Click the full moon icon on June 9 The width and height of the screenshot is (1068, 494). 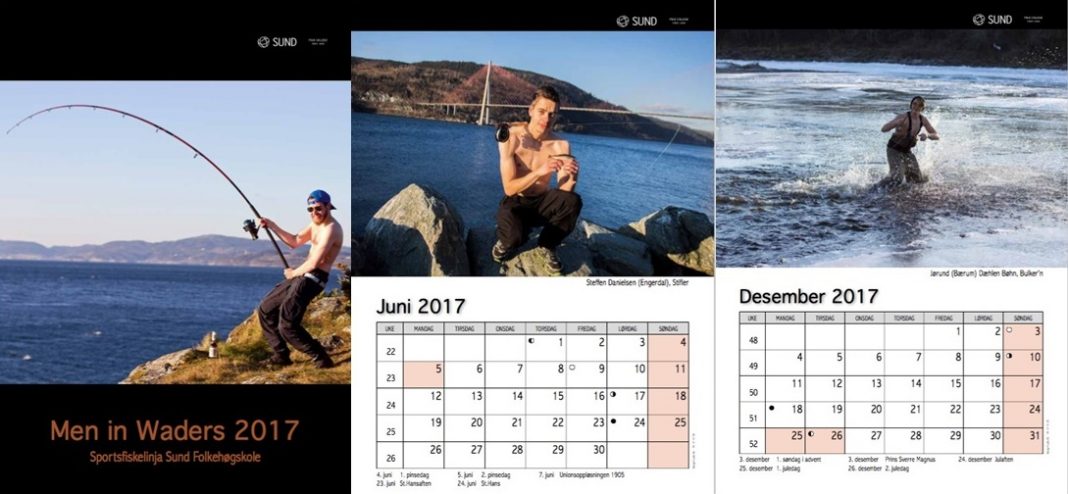coord(573,367)
